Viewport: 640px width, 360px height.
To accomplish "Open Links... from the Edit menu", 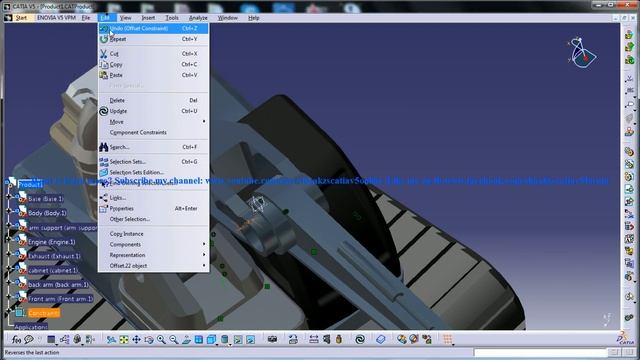I will [x=153, y=198].
